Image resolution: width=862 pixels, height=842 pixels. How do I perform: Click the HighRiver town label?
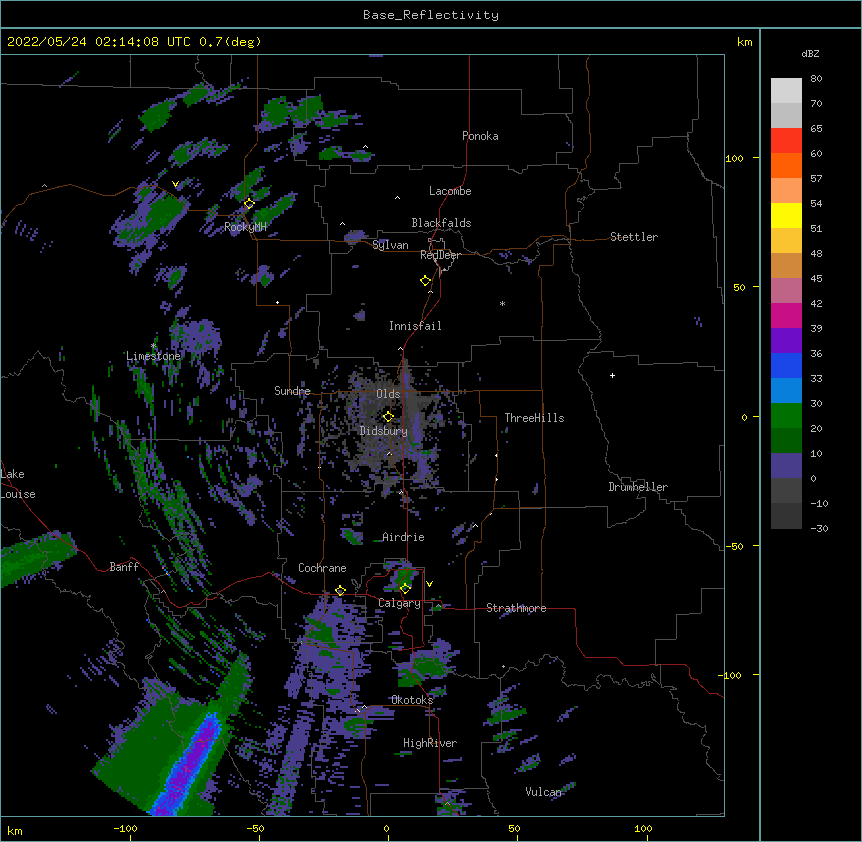[x=430, y=743]
